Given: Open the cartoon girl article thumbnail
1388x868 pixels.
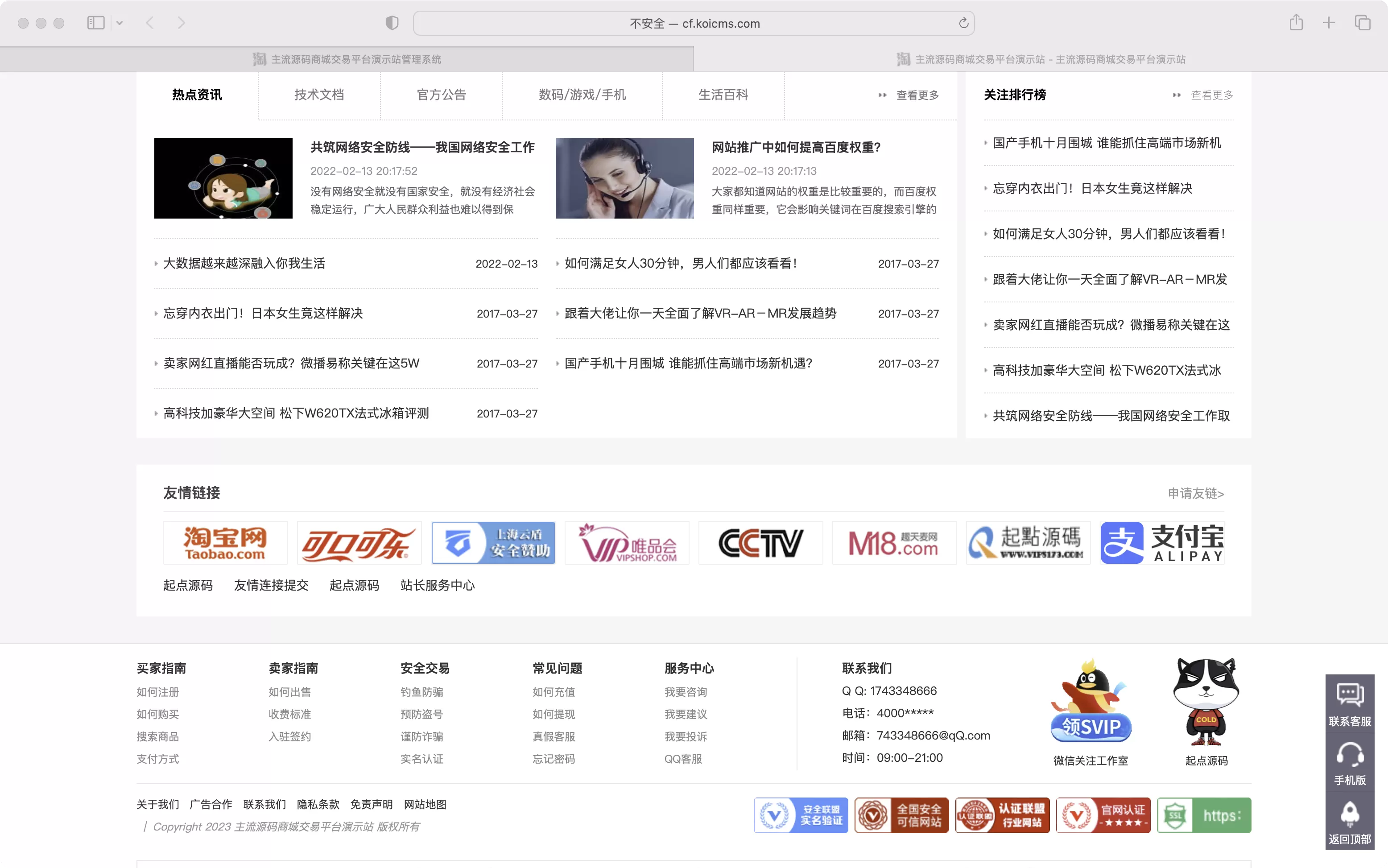Looking at the screenshot, I should 223,178.
